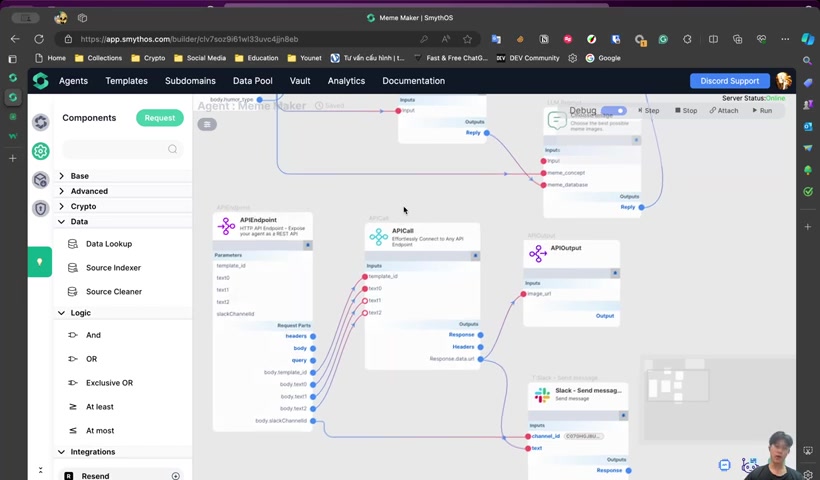820x480 pixels.
Task: Click the Stop debug button
Action: [686, 111]
